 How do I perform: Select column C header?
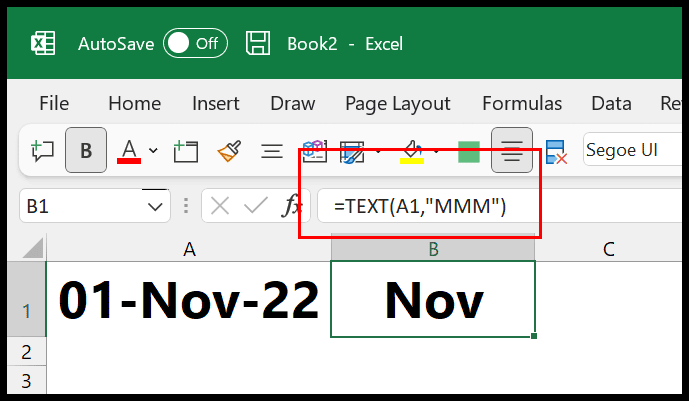609,249
